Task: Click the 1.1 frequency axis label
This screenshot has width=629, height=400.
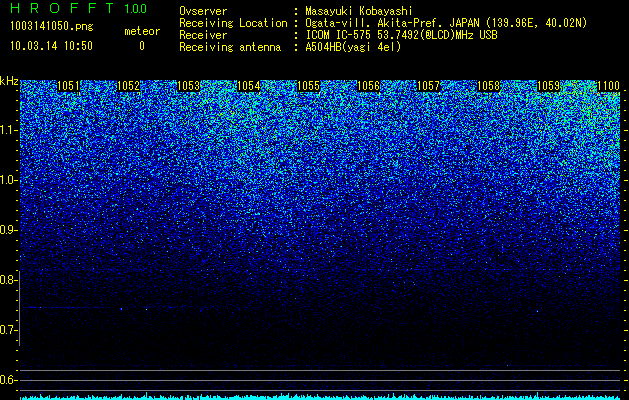Action: tap(7, 130)
